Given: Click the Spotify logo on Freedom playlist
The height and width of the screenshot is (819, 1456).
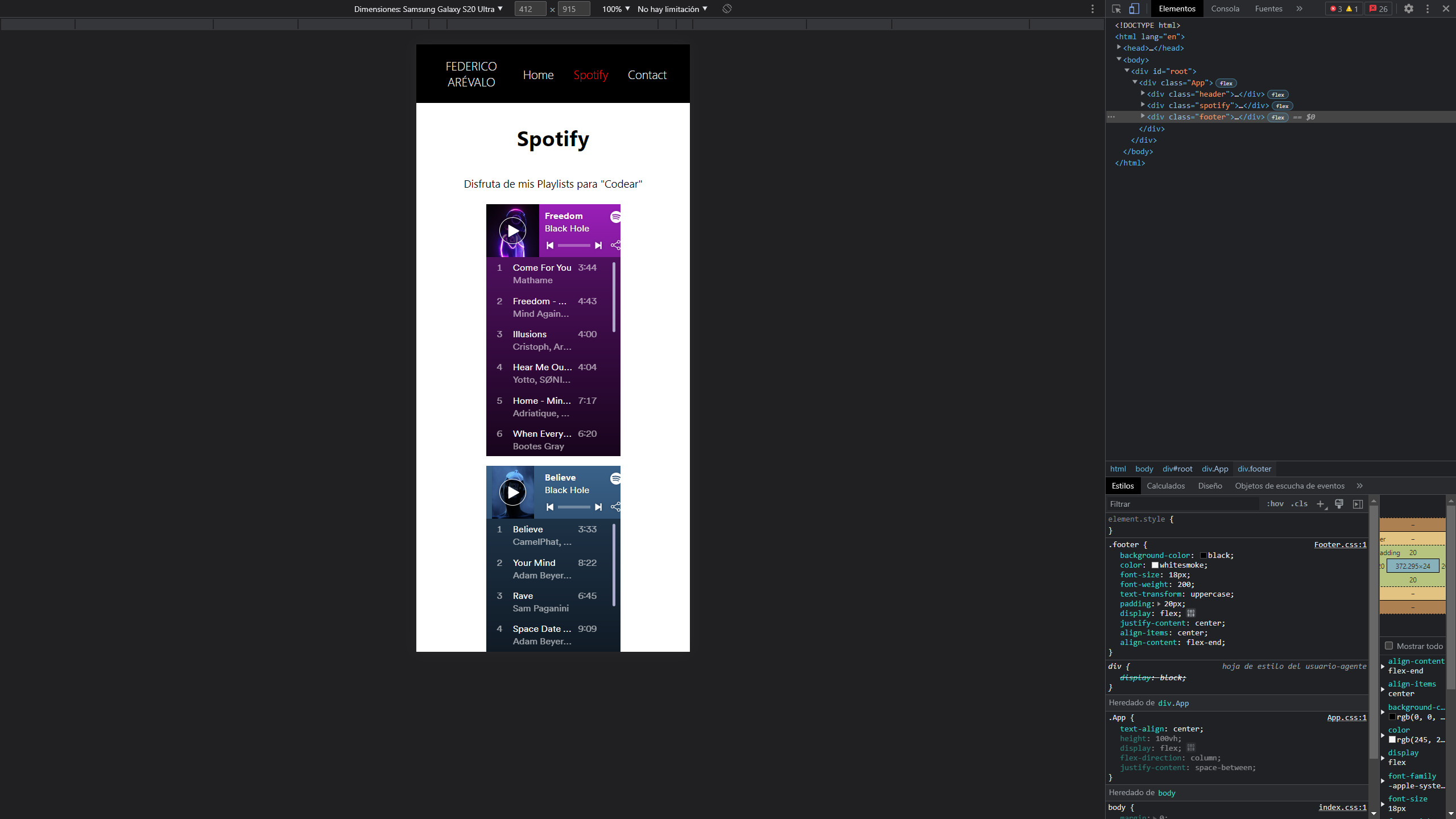Looking at the screenshot, I should [615, 217].
